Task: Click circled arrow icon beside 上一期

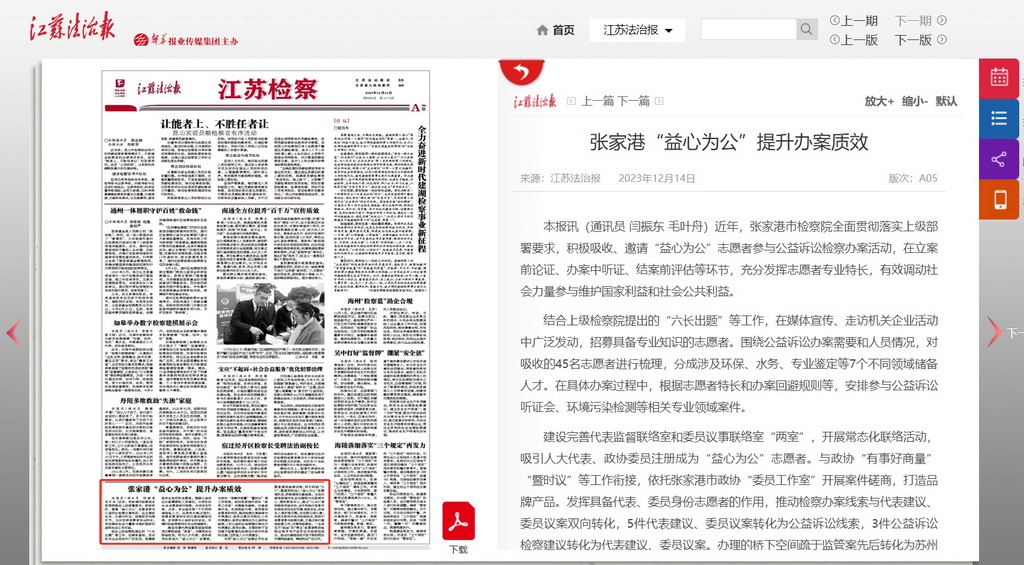Action: [x=834, y=21]
